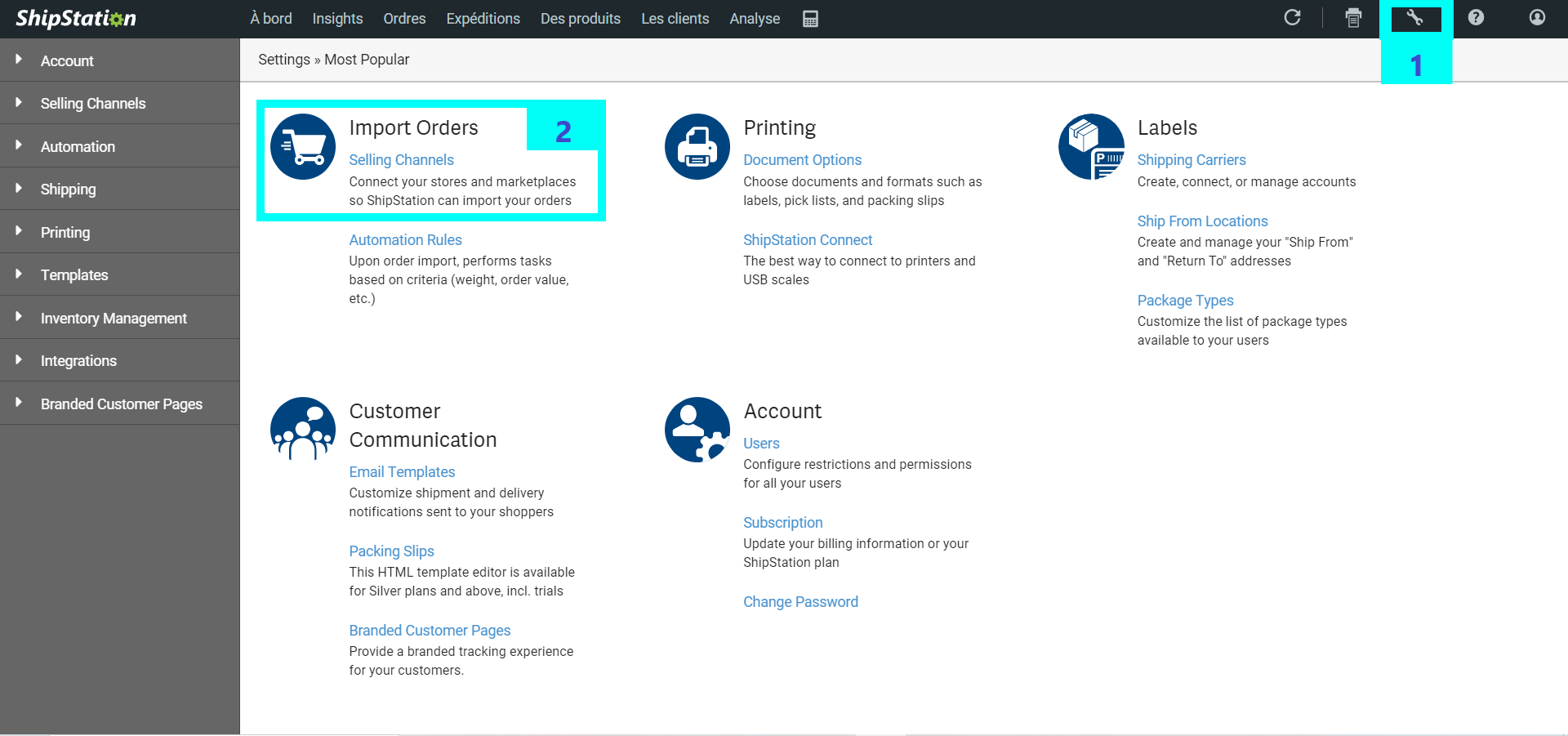This screenshot has height=736, width=1568.
Task: Click the Customer Communication people icon
Action: tap(303, 430)
